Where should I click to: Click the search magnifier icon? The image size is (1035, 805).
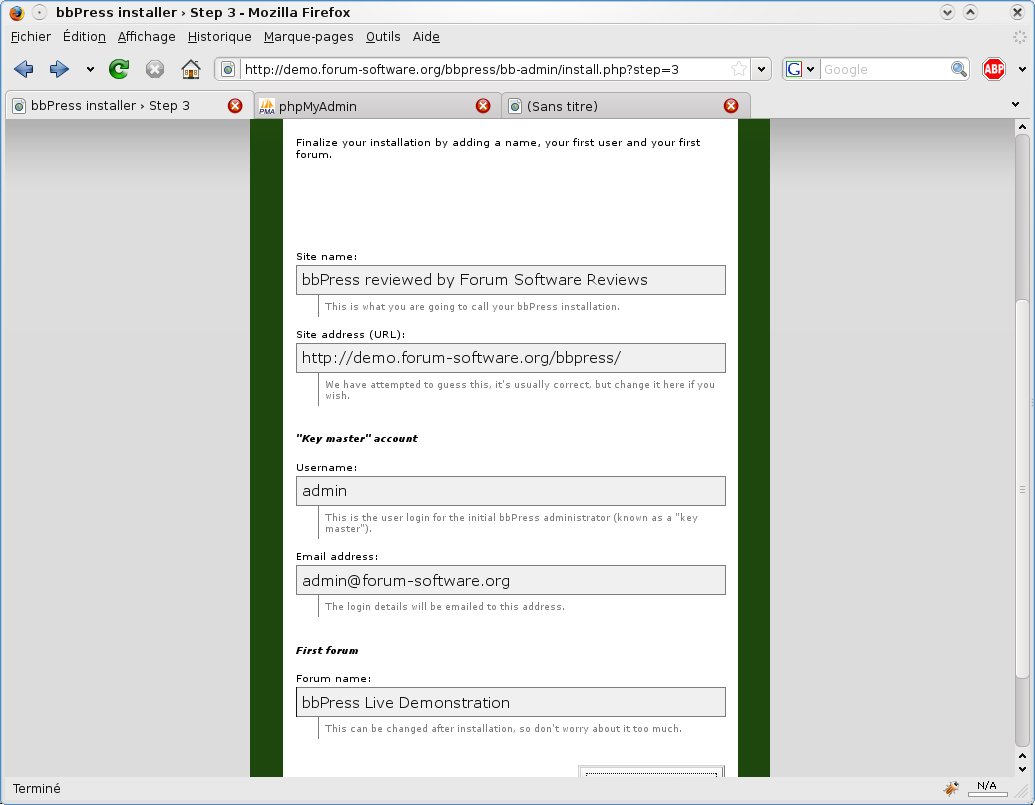pyautogui.click(x=958, y=69)
